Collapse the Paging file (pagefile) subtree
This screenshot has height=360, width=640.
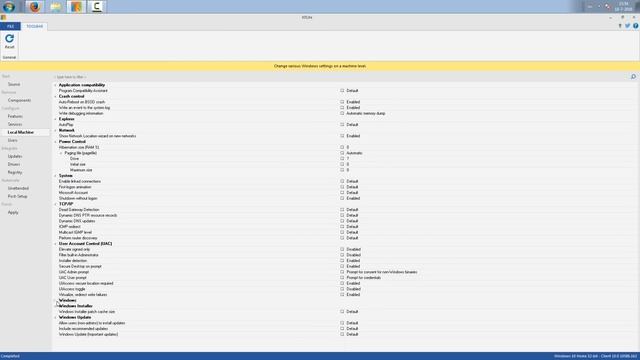point(61,153)
